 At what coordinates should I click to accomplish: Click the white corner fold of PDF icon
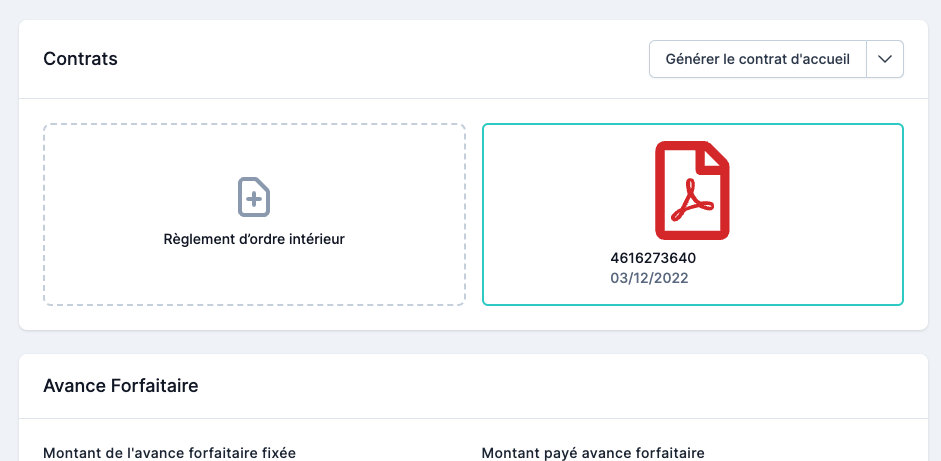pos(718,157)
